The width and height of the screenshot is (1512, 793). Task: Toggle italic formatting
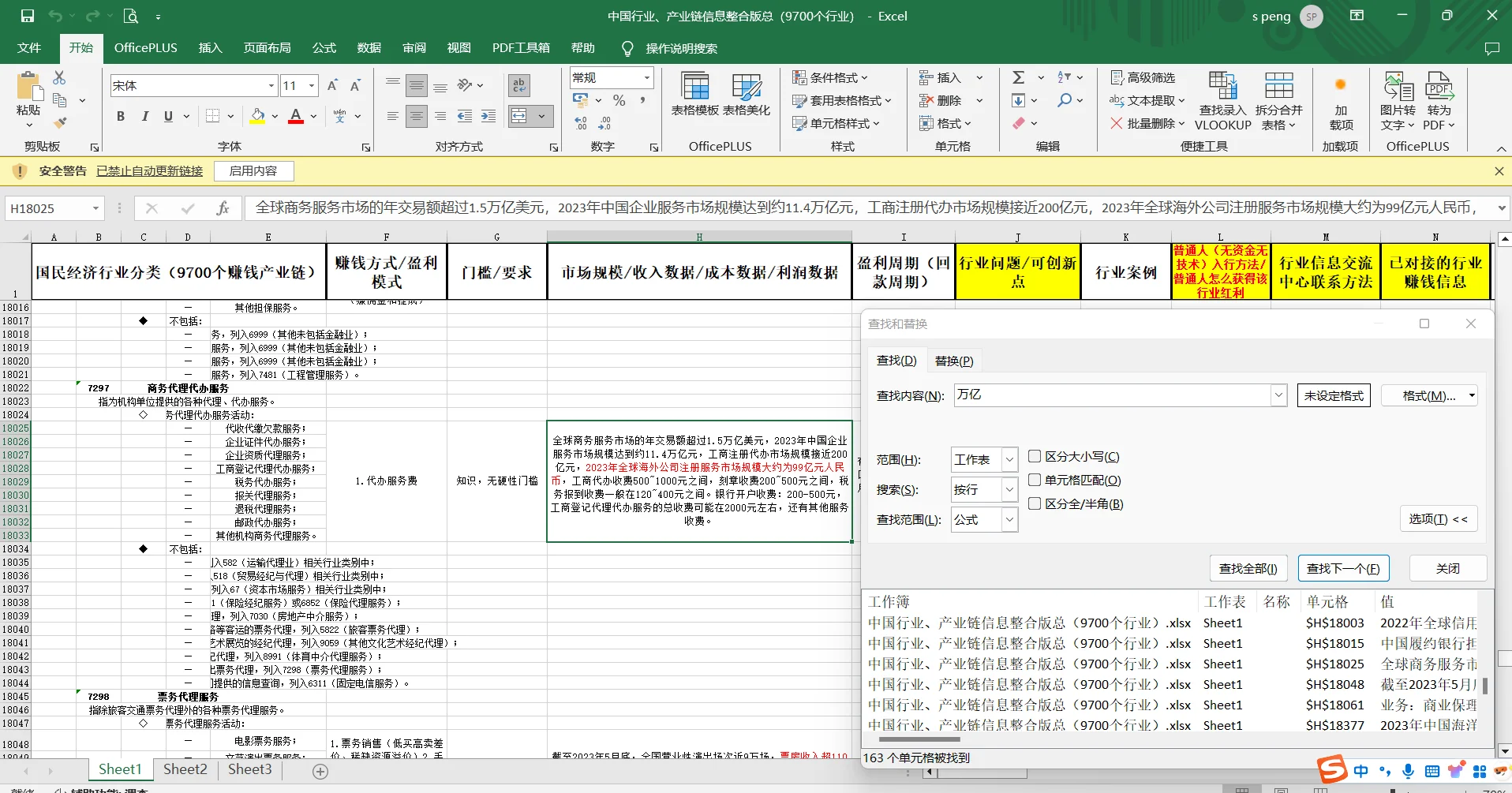[144, 116]
